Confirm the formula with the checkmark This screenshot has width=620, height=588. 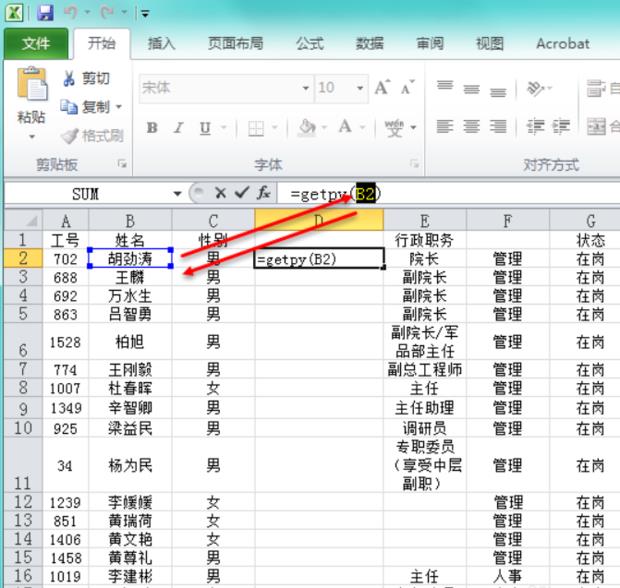pos(241,193)
